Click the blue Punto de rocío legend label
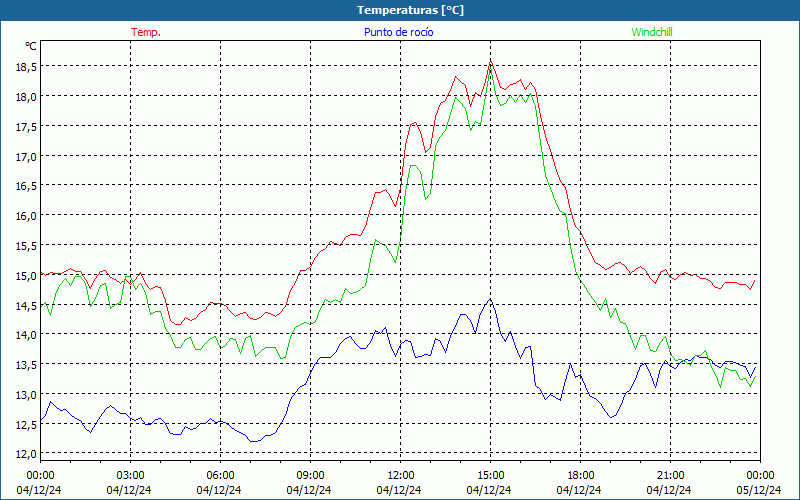The image size is (800, 500). pyautogui.click(x=398, y=32)
